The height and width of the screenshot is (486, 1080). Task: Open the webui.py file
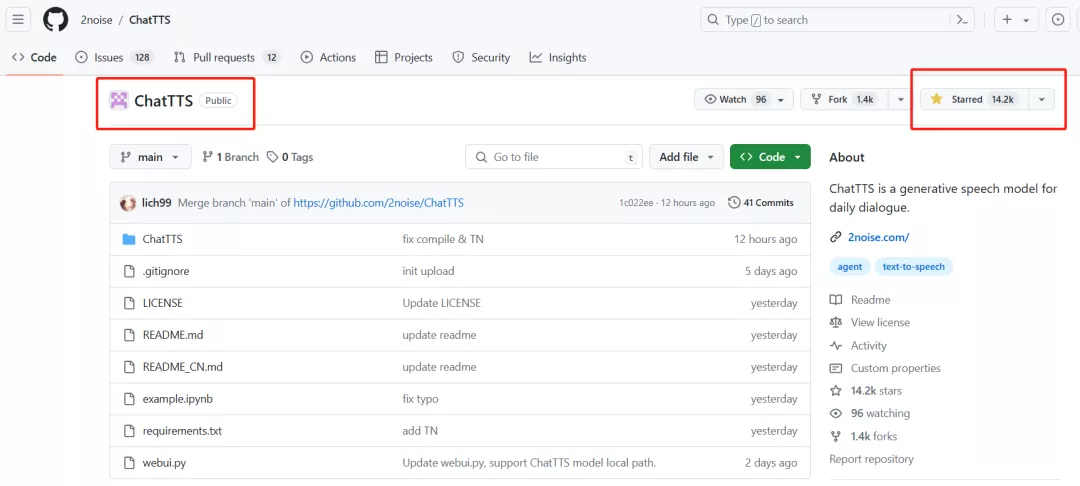[x=164, y=463]
